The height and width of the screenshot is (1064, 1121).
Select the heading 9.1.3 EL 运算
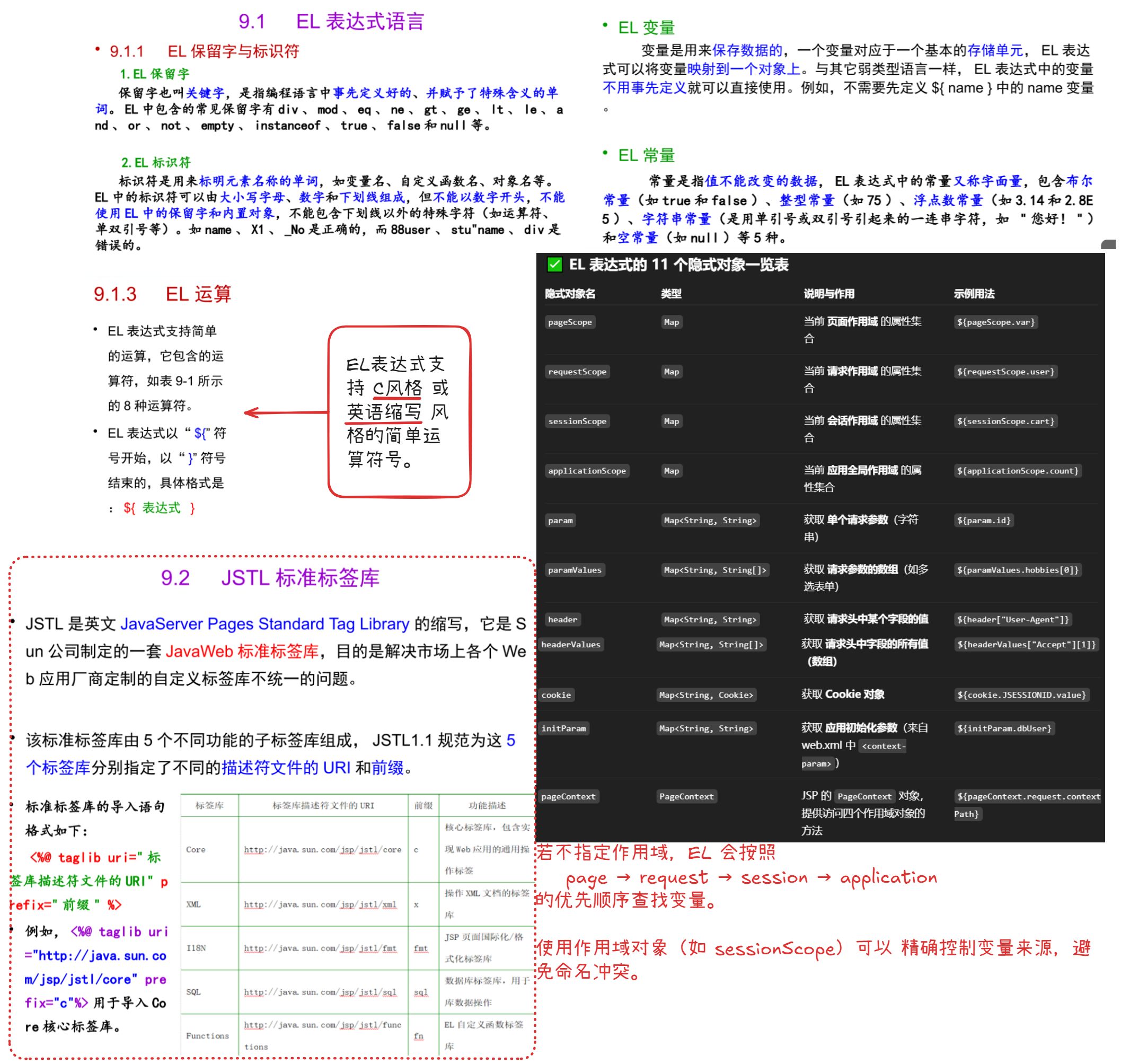pos(163,295)
